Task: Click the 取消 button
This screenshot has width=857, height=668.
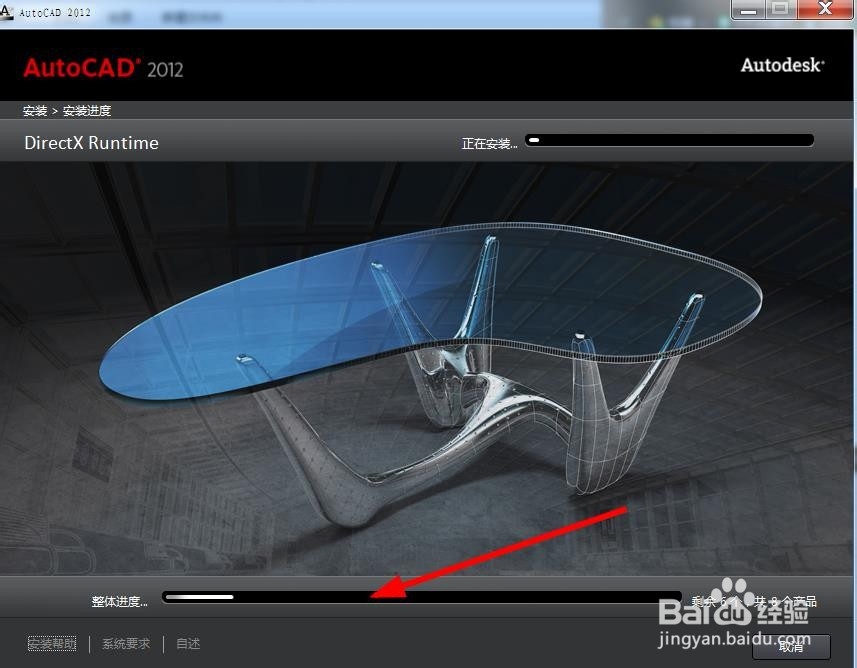Action: click(791, 647)
